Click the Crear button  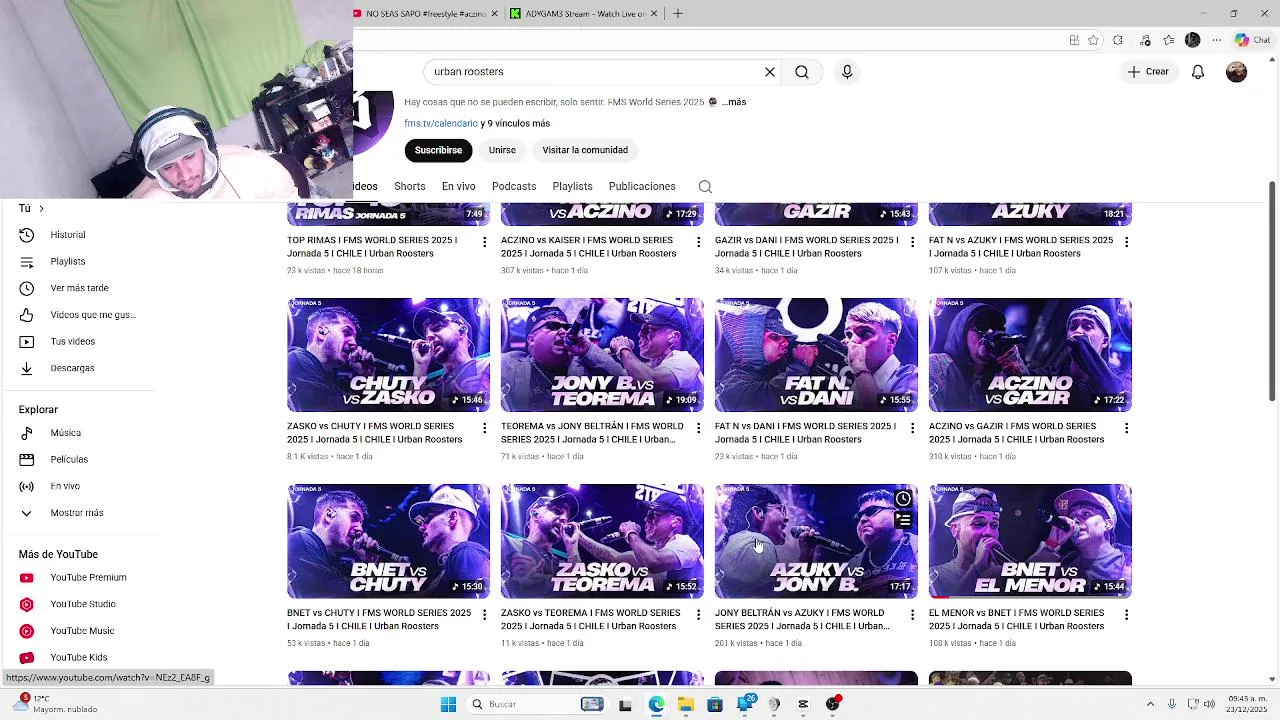[x=1148, y=72]
